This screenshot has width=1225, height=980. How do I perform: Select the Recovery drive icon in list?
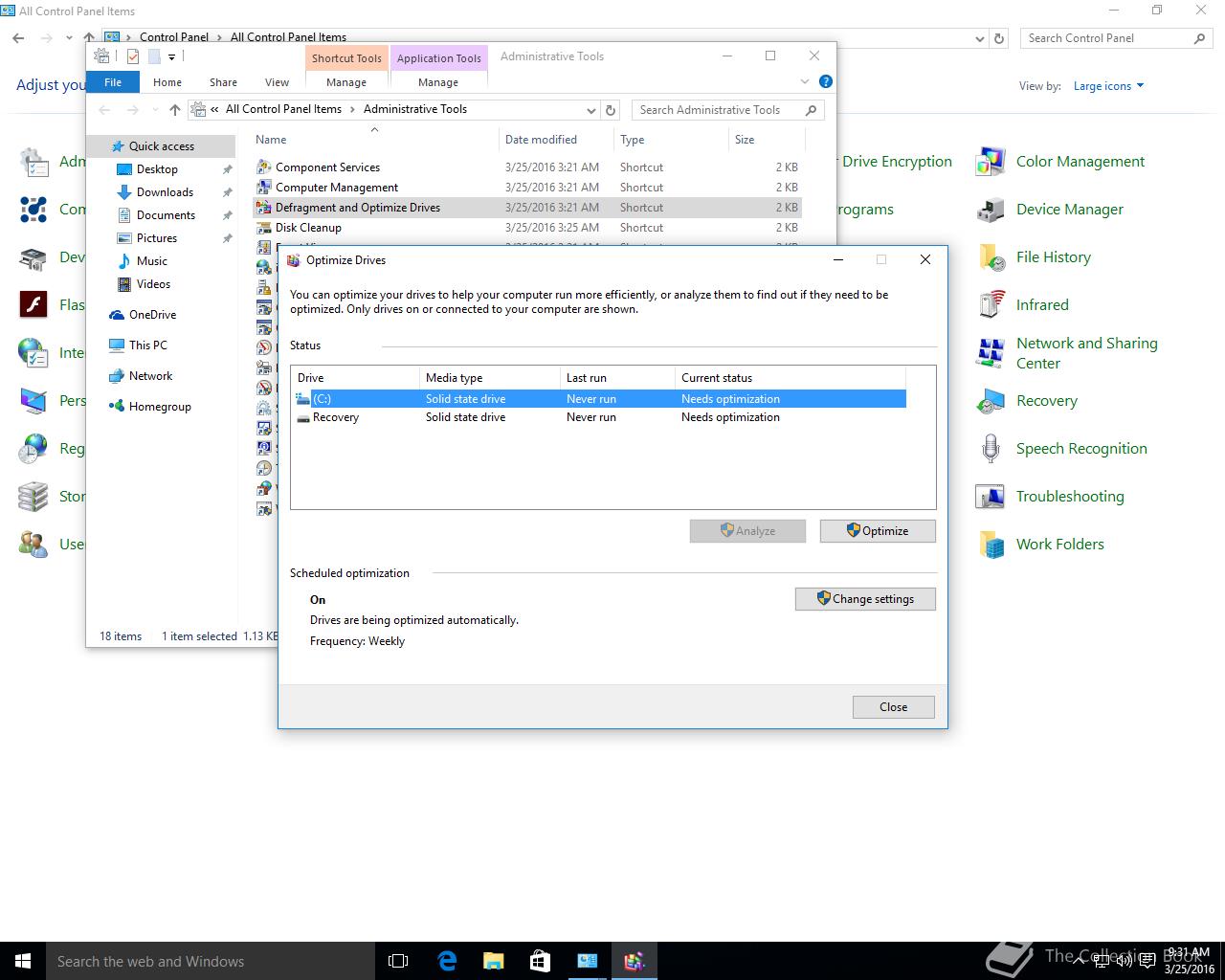pyautogui.click(x=303, y=417)
